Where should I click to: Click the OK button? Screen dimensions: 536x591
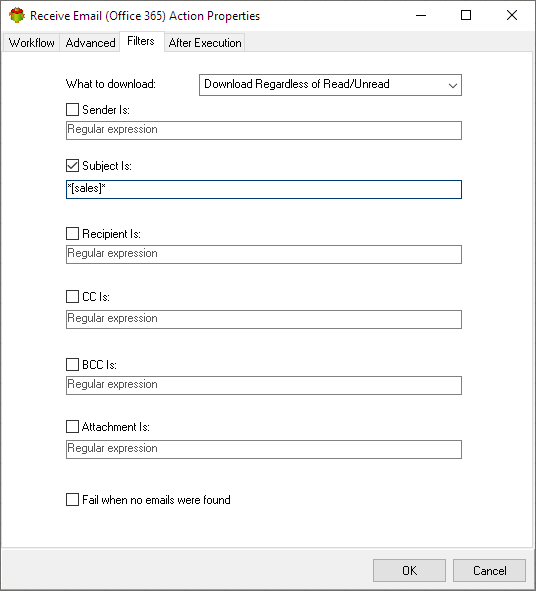(409, 570)
